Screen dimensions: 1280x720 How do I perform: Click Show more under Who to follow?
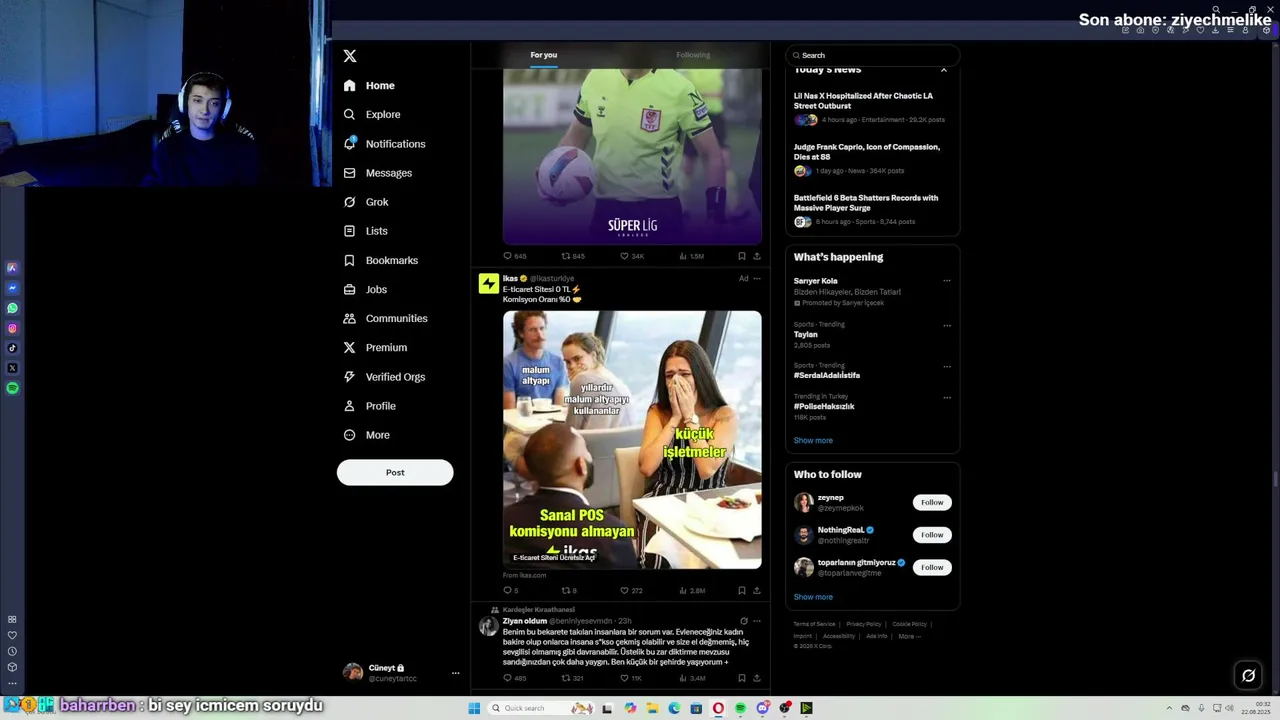(x=813, y=597)
